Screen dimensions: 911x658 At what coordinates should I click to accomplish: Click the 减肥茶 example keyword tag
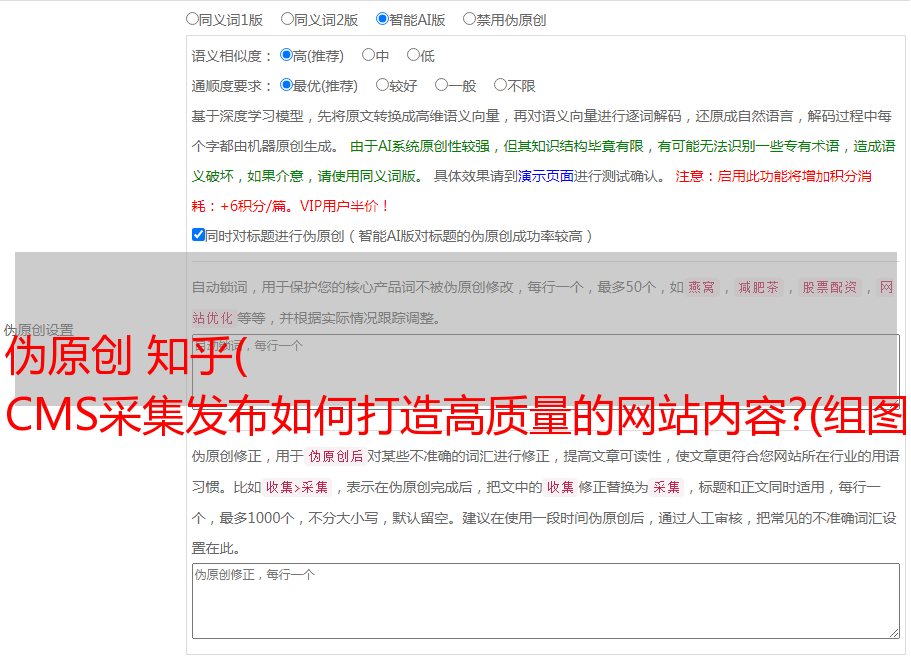pos(759,287)
